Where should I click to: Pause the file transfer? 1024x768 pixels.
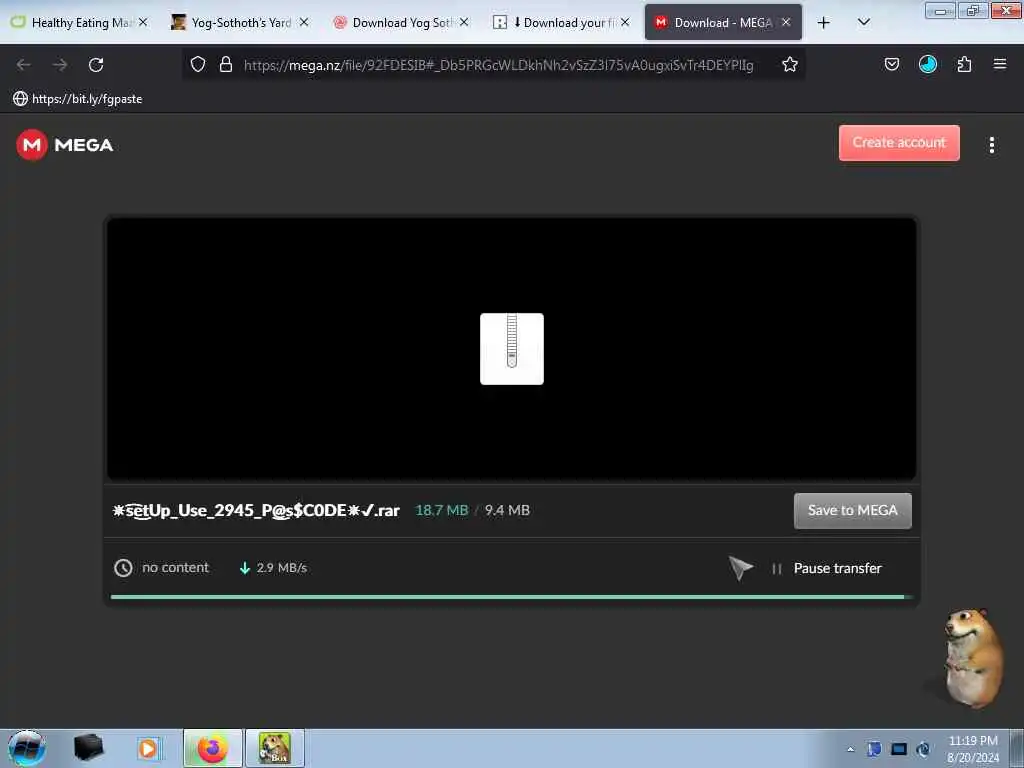coord(827,568)
